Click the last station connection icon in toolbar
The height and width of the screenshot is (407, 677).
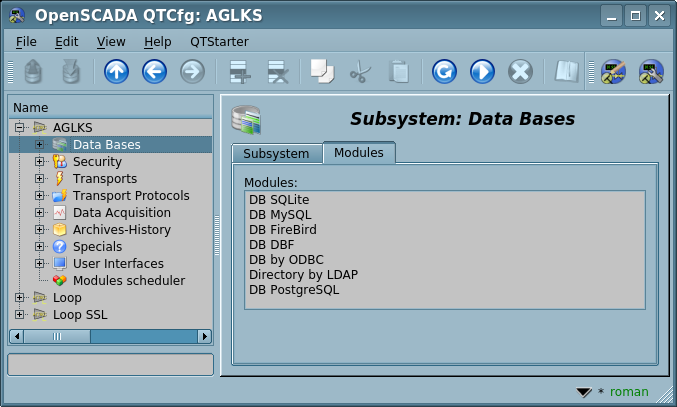point(651,72)
